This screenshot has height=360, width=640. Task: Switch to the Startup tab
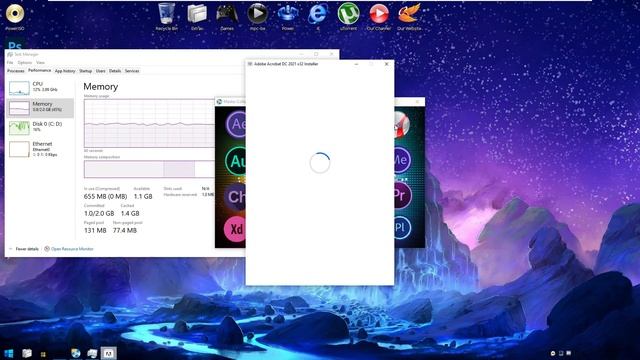[x=85, y=71]
